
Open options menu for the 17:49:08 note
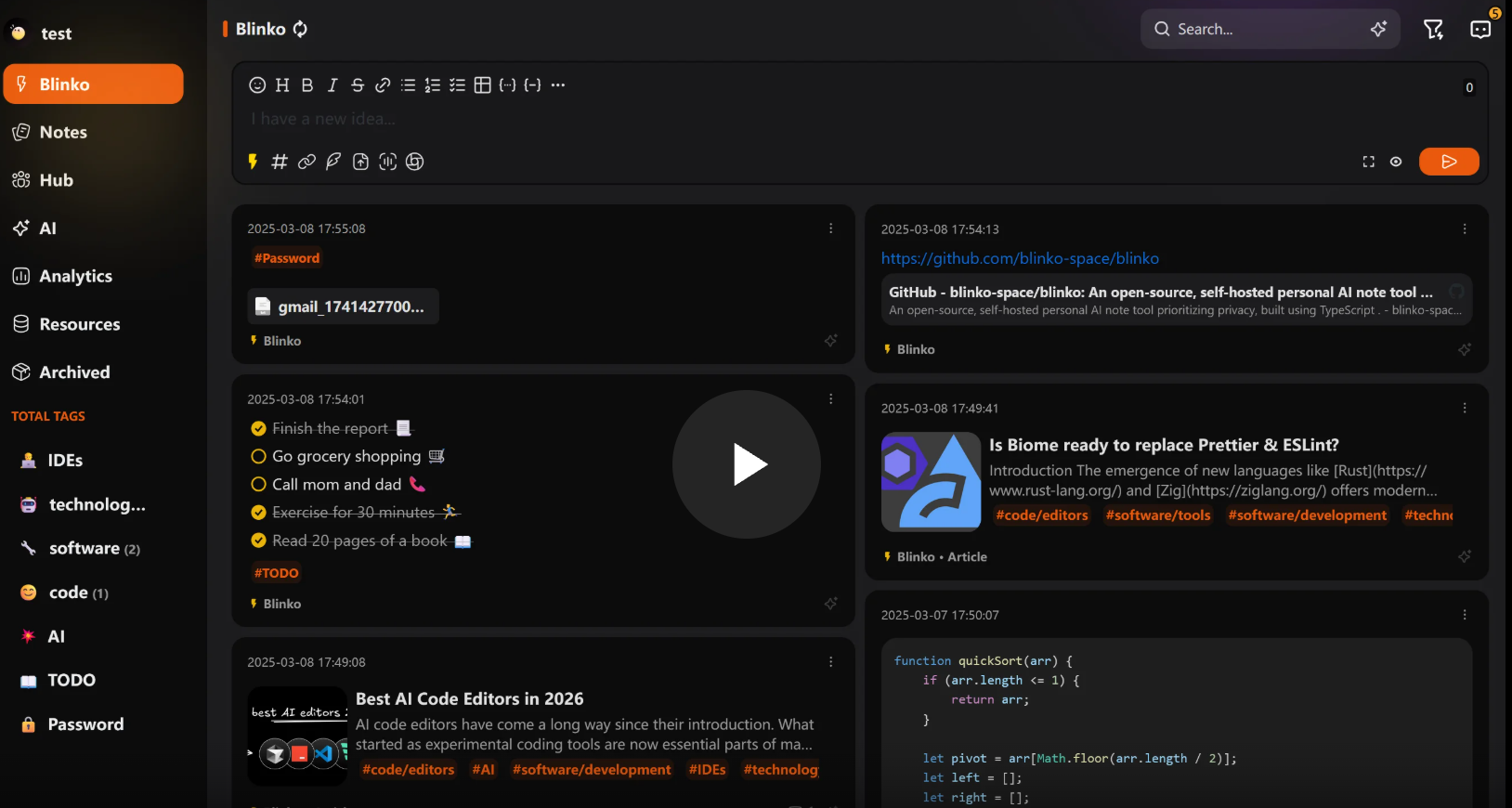(831, 662)
